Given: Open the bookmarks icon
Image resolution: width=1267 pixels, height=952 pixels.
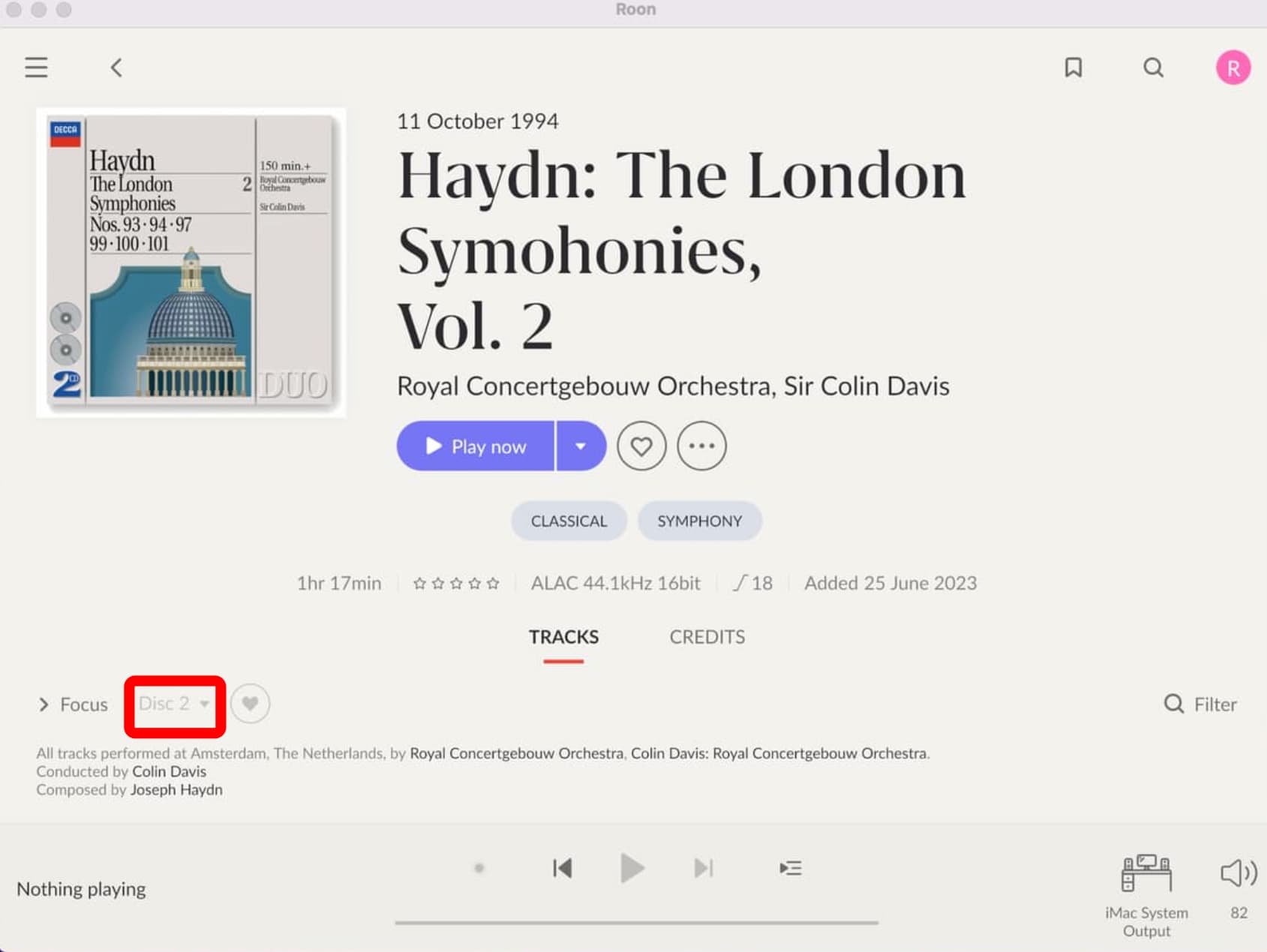Looking at the screenshot, I should (1073, 68).
